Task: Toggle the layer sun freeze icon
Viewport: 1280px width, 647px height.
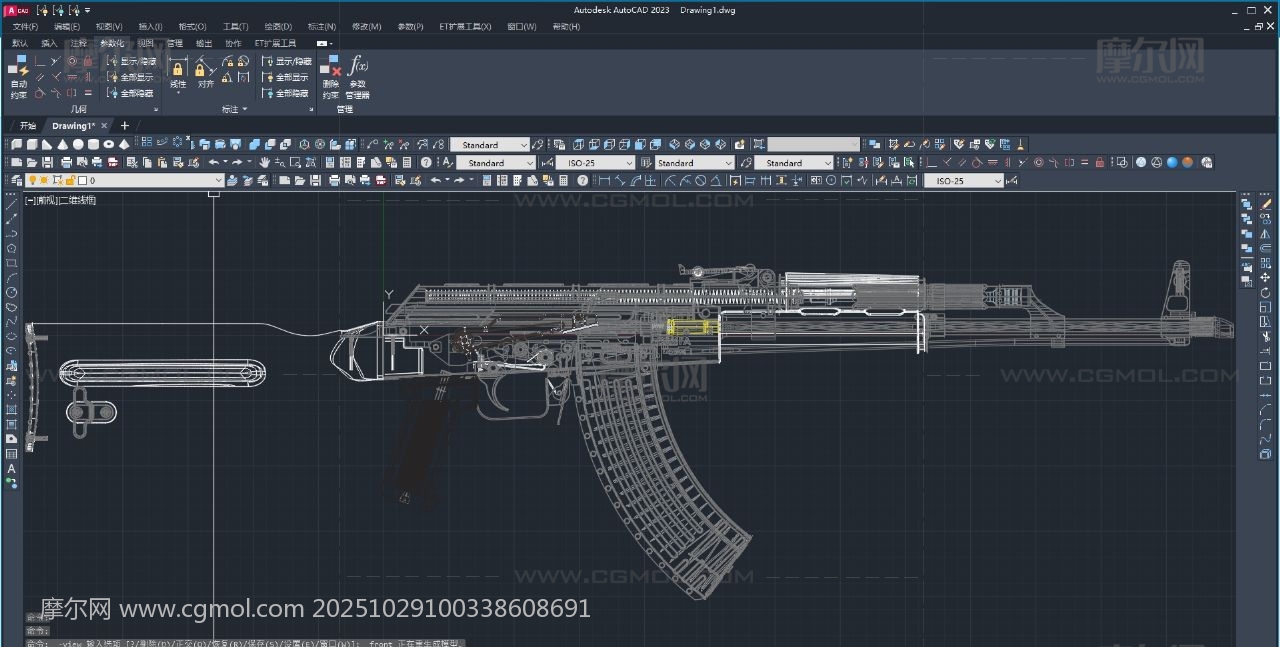Action: click(44, 181)
